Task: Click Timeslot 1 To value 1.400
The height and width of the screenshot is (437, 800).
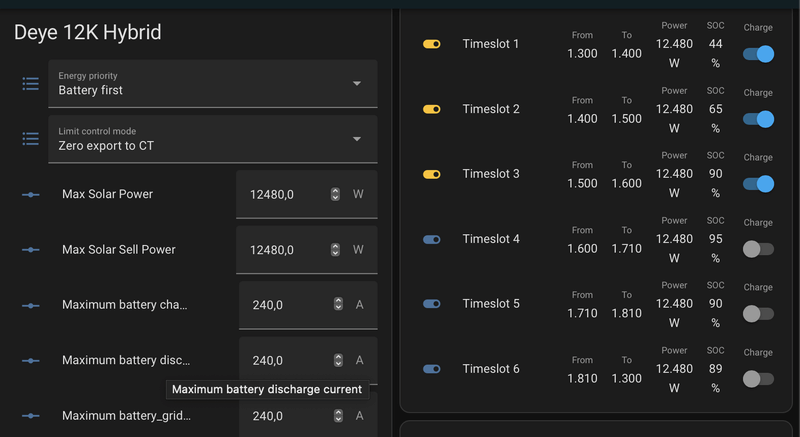Action: 627,54
